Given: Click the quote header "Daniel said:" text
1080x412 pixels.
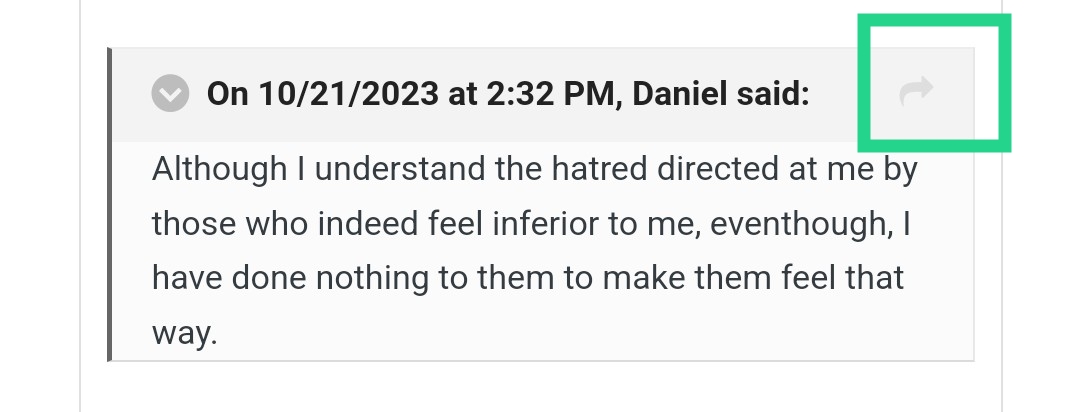Looking at the screenshot, I should coord(720,94).
